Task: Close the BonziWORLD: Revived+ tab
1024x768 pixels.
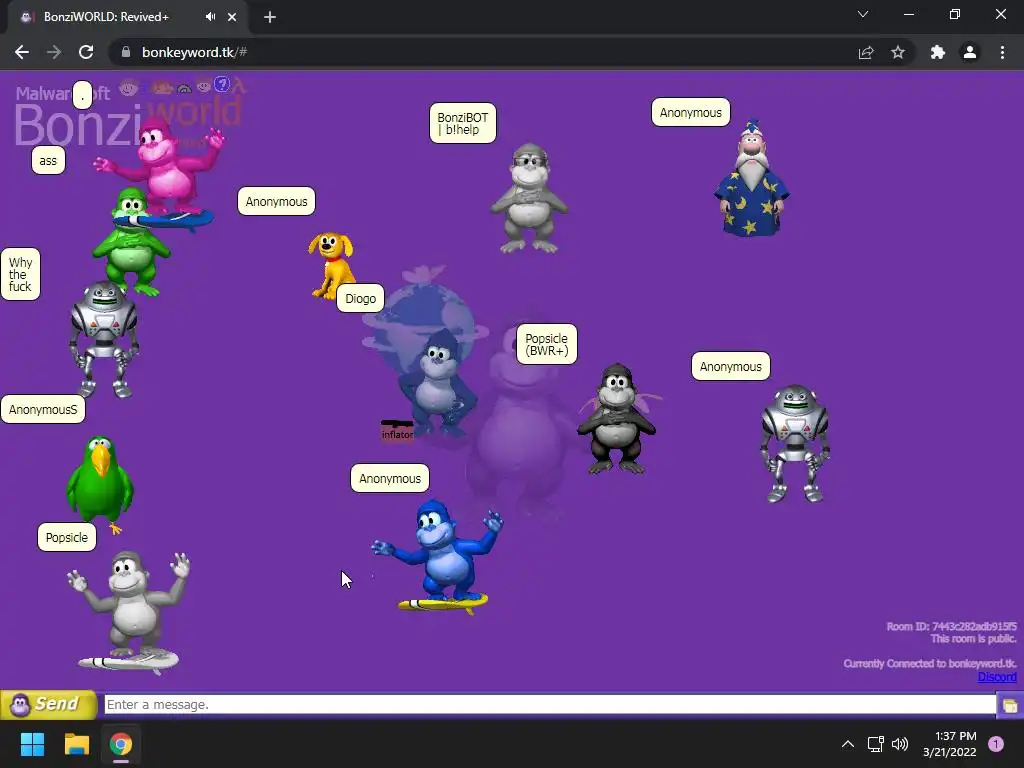Action: tap(232, 17)
